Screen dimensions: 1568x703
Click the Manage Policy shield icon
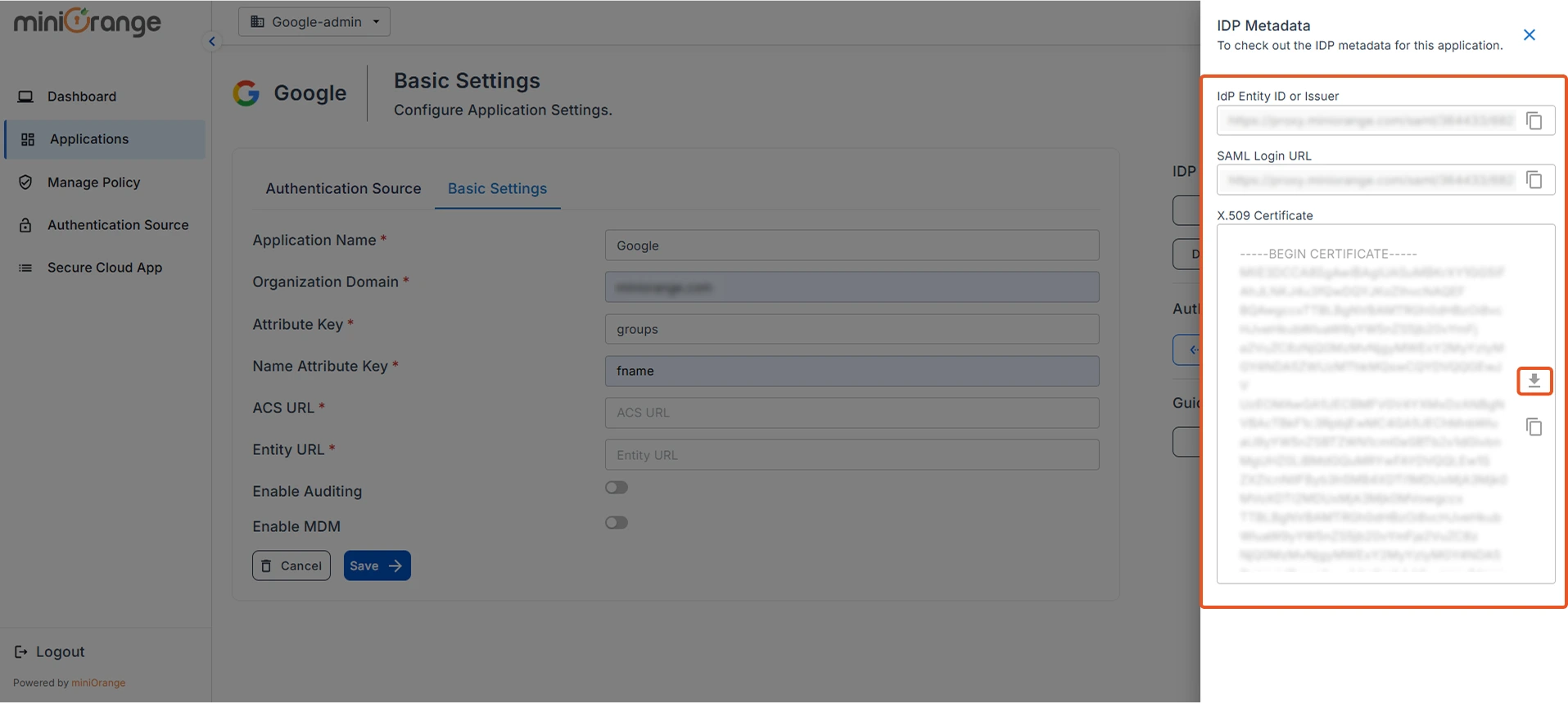click(25, 183)
